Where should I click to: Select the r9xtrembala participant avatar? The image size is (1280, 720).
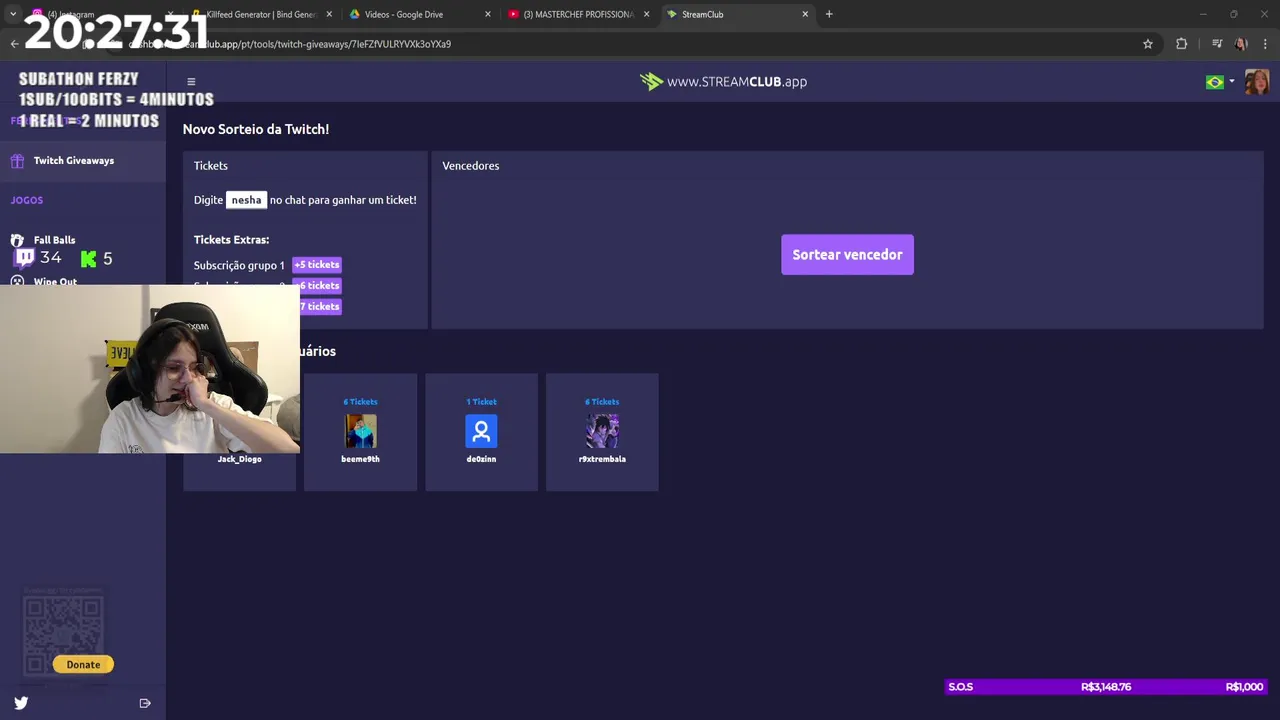[x=602, y=431]
